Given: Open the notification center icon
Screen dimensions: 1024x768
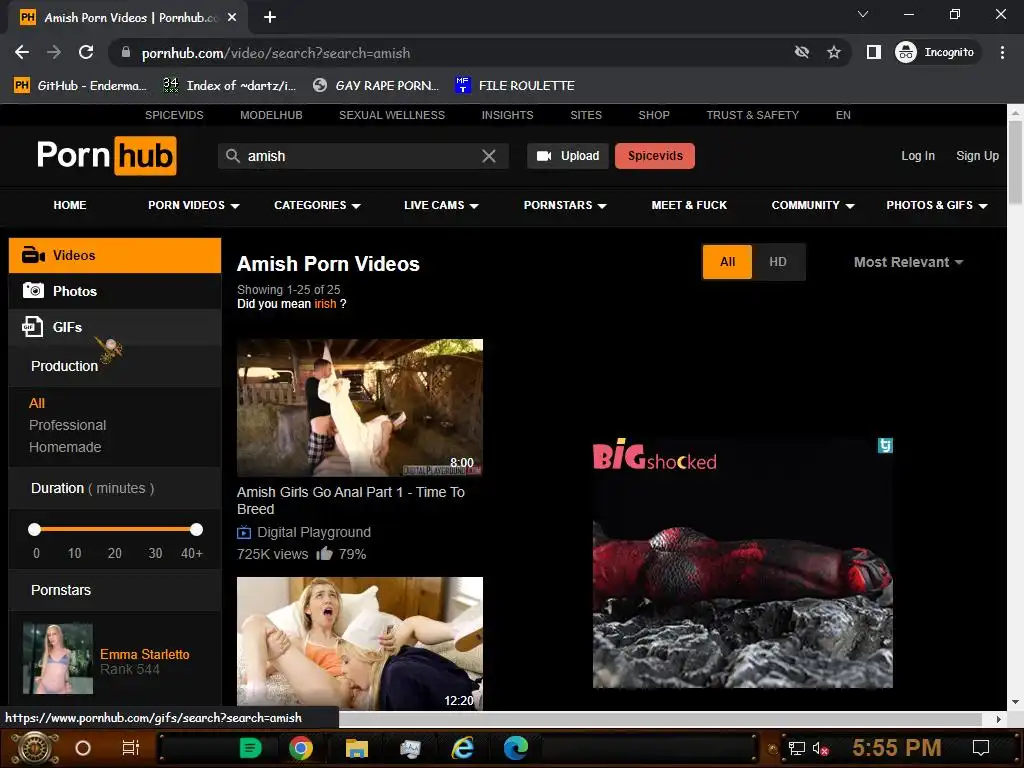Looking at the screenshot, I should point(981,748).
